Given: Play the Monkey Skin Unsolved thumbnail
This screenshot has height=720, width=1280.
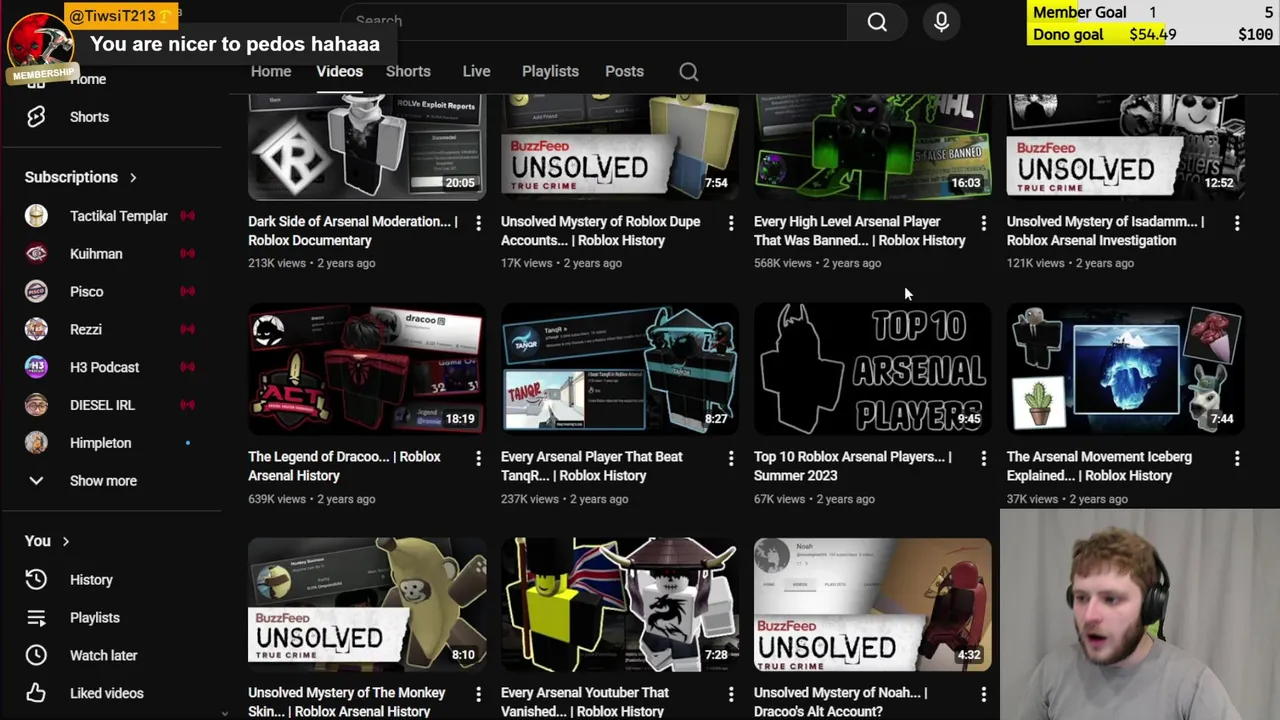Looking at the screenshot, I should pyautogui.click(x=367, y=604).
